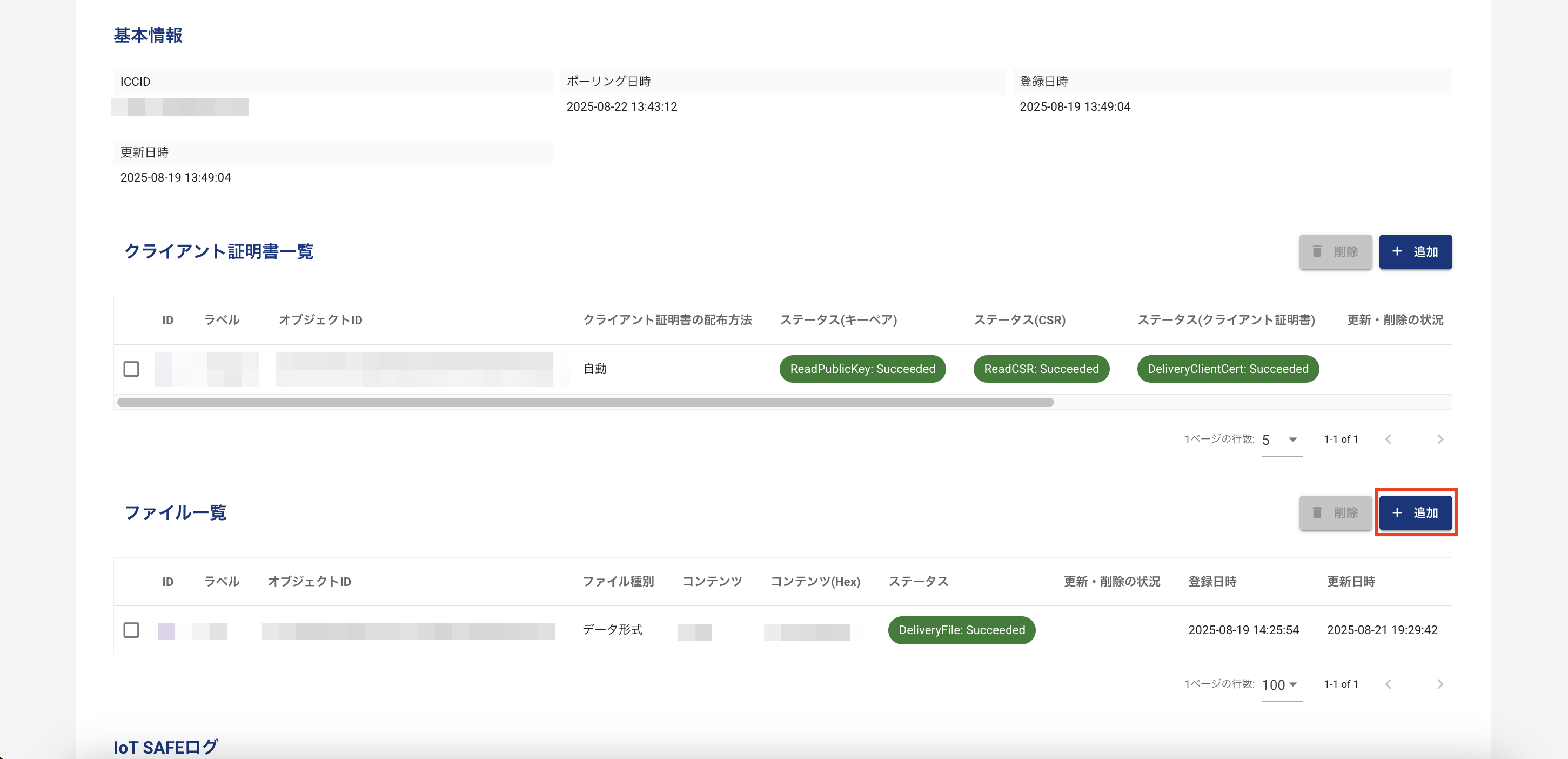Screen dimensions: 1568x759
Task: Click trash icon in client certificate delete button
Action: [x=1317, y=251]
